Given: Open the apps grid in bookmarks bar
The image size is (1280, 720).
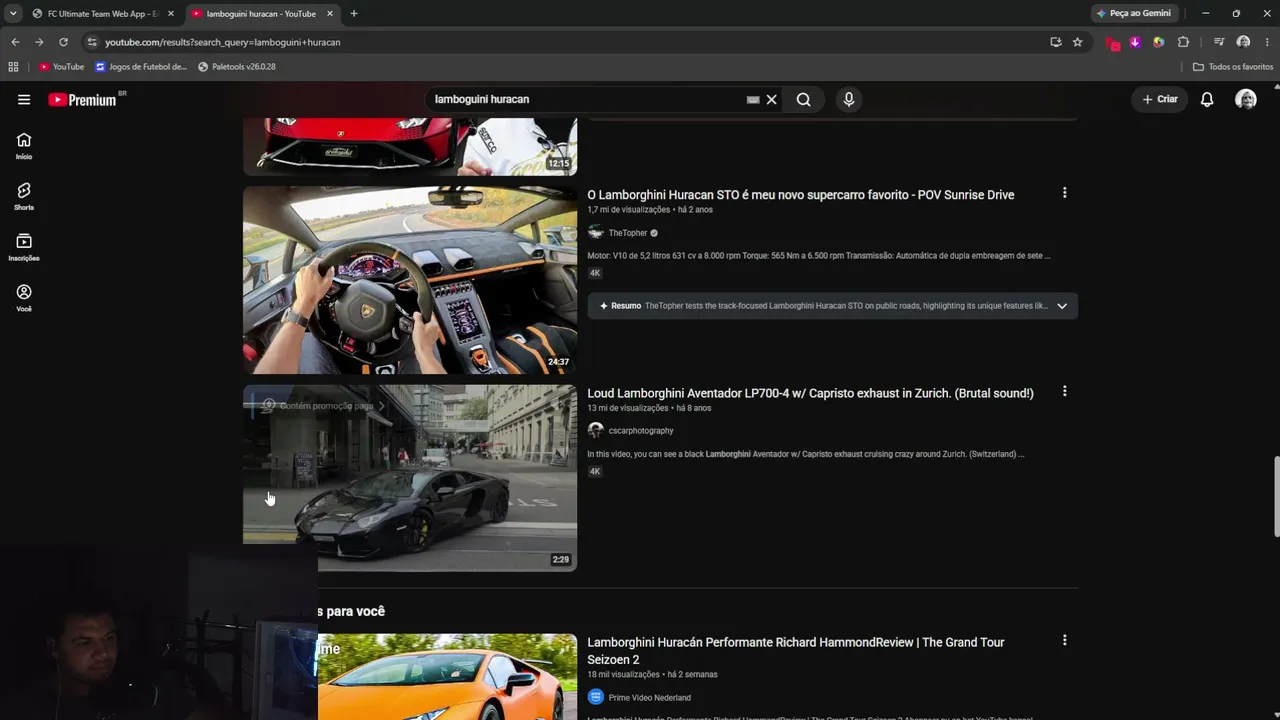Looking at the screenshot, I should [13, 67].
